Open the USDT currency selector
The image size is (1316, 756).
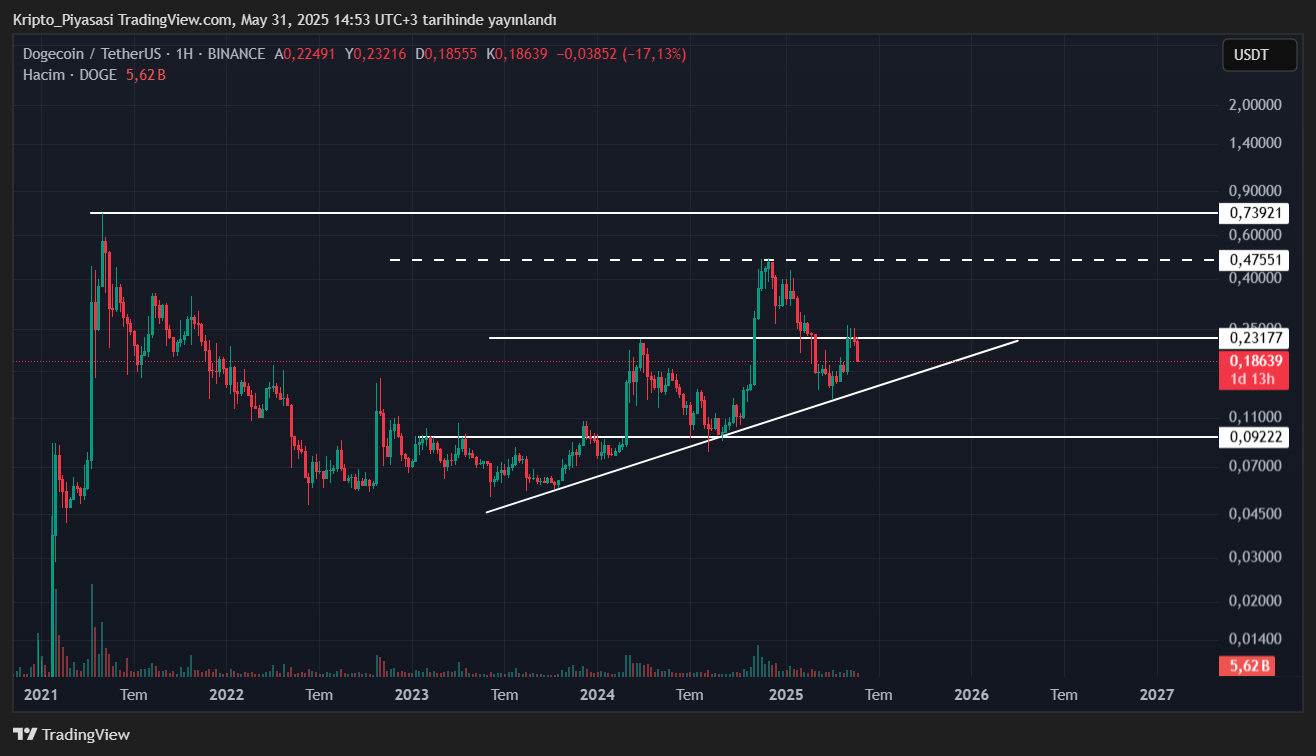tap(1251, 55)
